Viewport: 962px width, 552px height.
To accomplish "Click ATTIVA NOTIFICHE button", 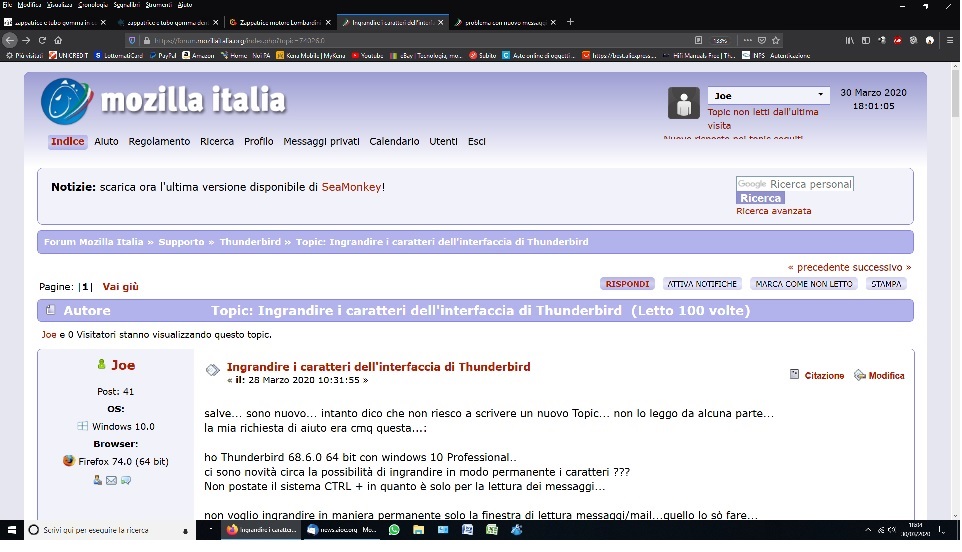I will [x=702, y=284].
